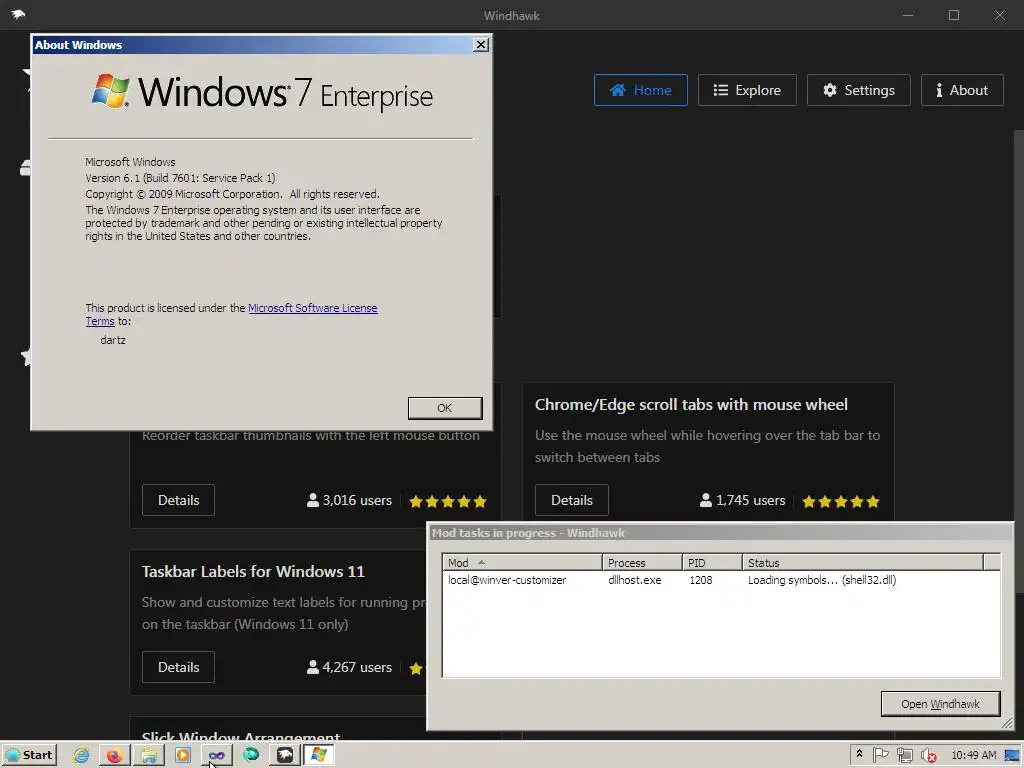Open Windows Explorer folder icon on taskbar
Screen dimensions: 1024x768
click(149, 755)
